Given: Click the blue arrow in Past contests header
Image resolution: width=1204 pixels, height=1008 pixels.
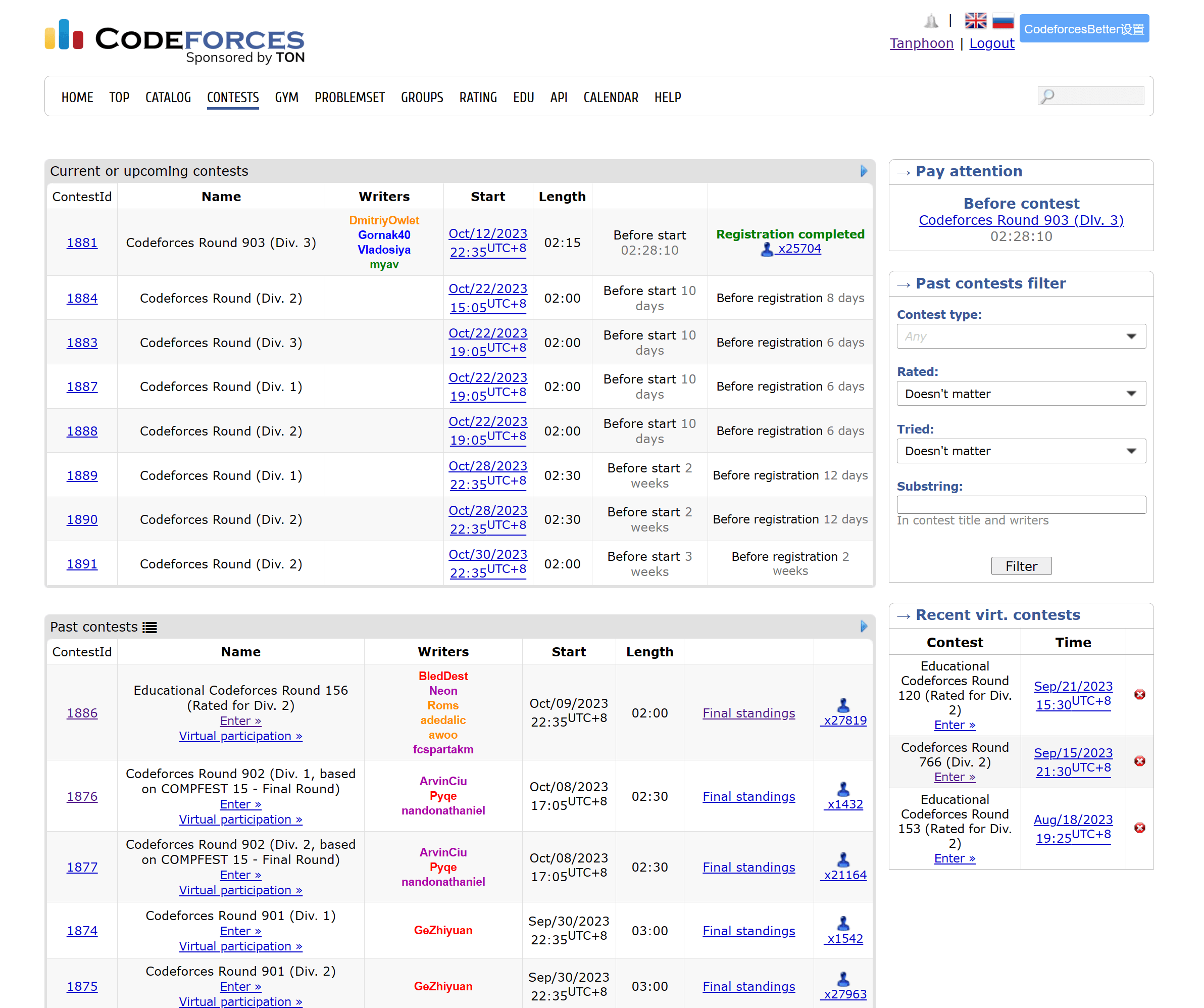Looking at the screenshot, I should tap(864, 626).
